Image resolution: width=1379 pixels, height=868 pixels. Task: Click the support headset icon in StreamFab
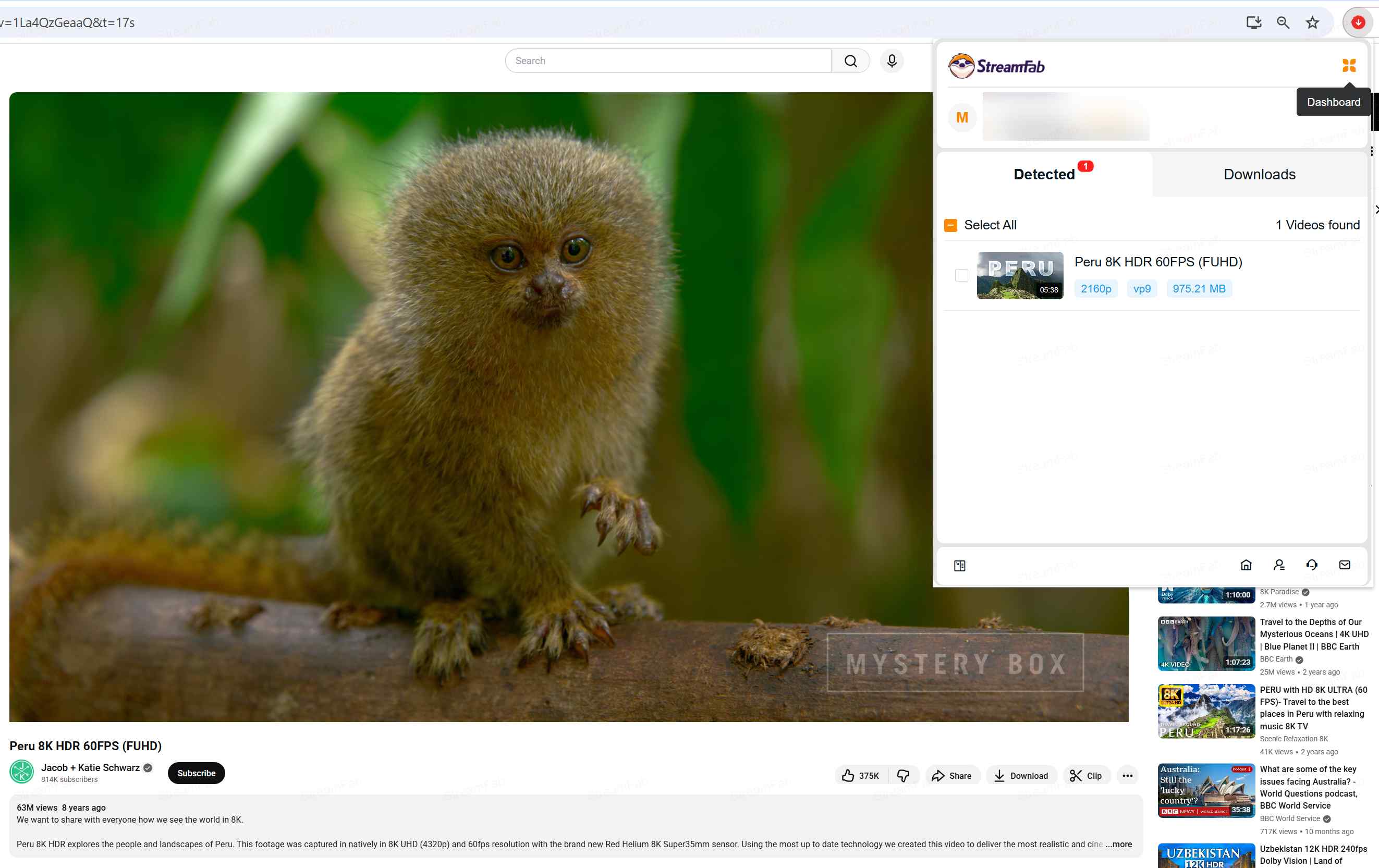click(1311, 566)
